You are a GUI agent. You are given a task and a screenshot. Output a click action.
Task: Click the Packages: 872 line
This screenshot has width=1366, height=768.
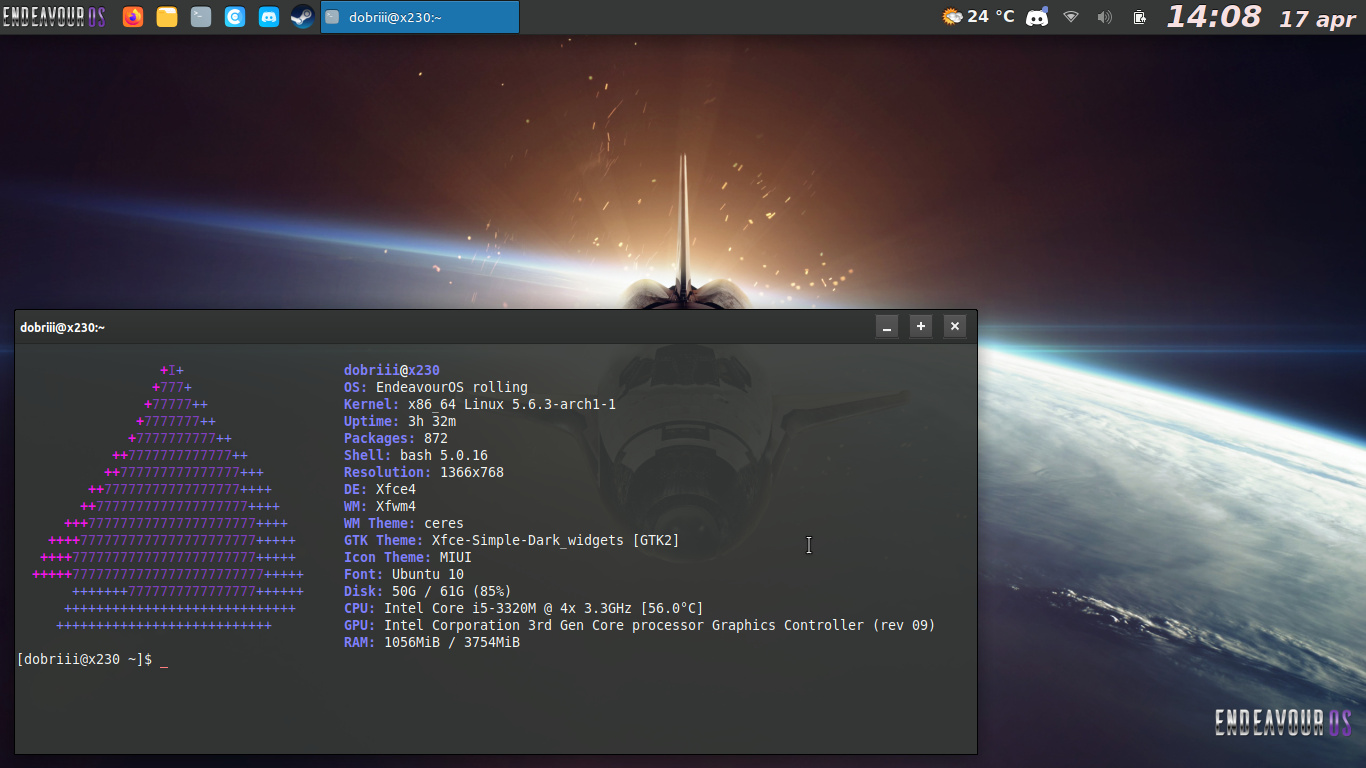396,438
